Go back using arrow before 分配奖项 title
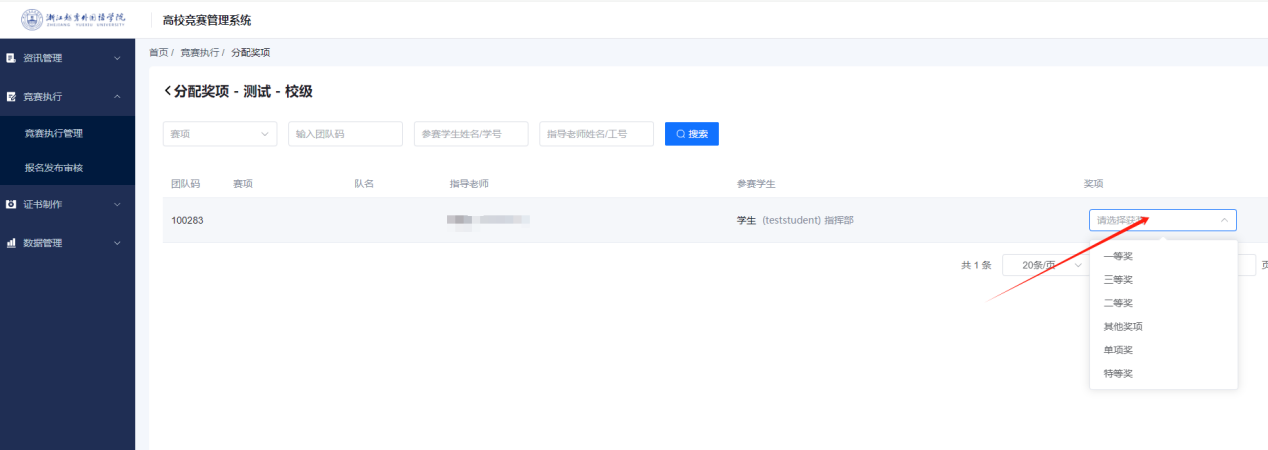This screenshot has height=450, width=1268. click(x=168, y=91)
